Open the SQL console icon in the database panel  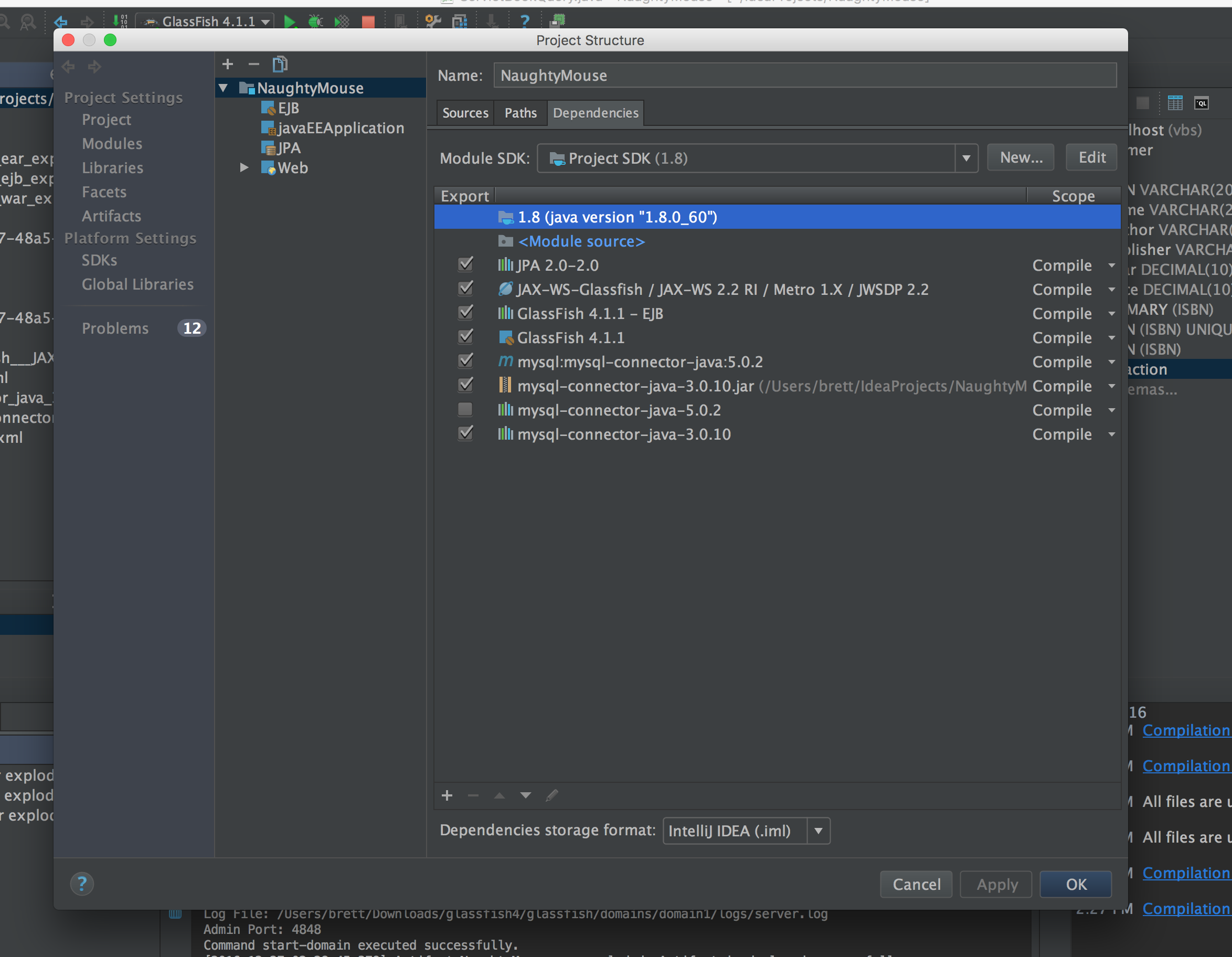click(1202, 103)
